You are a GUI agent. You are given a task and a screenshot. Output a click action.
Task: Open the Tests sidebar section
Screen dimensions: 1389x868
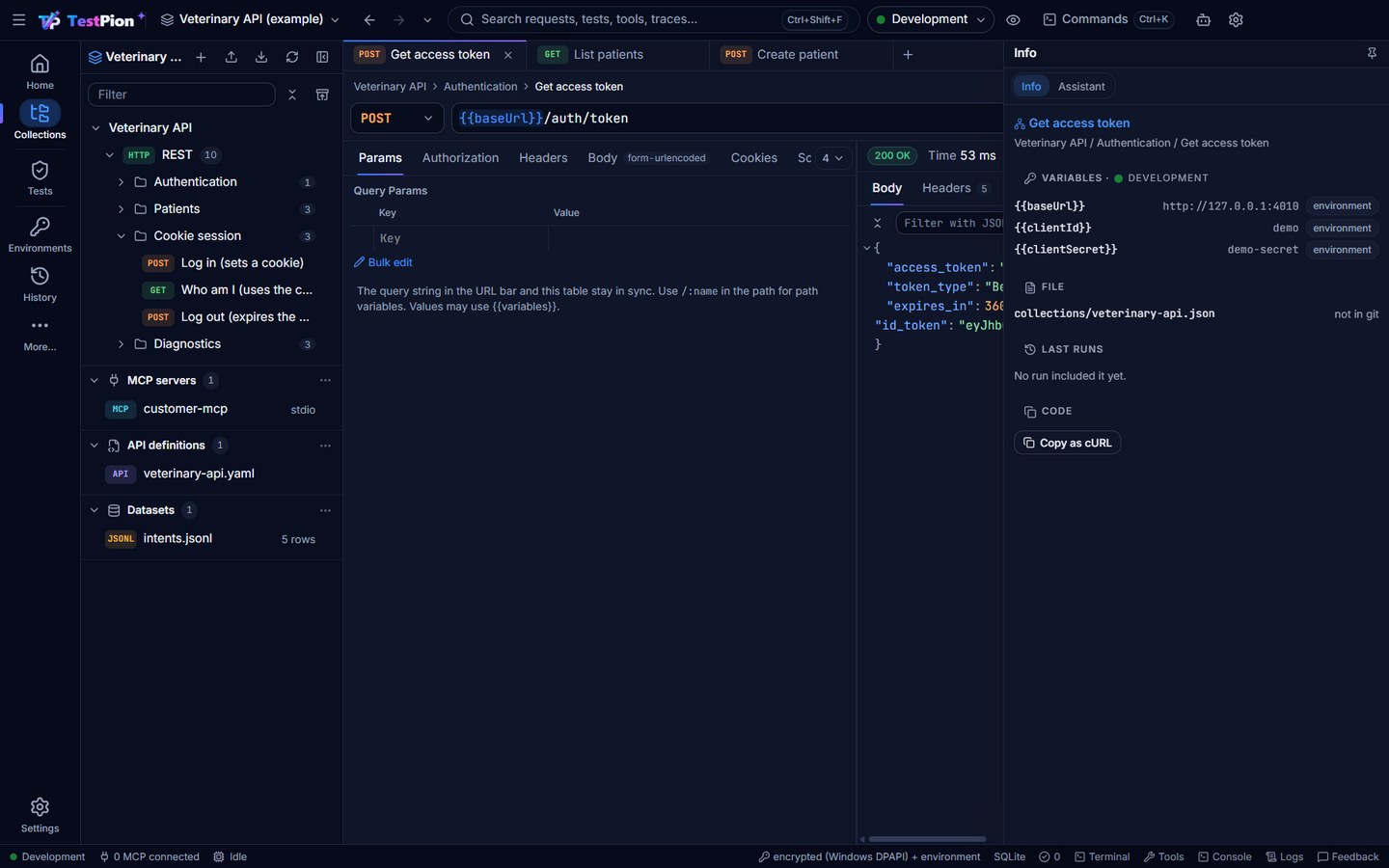tap(40, 178)
